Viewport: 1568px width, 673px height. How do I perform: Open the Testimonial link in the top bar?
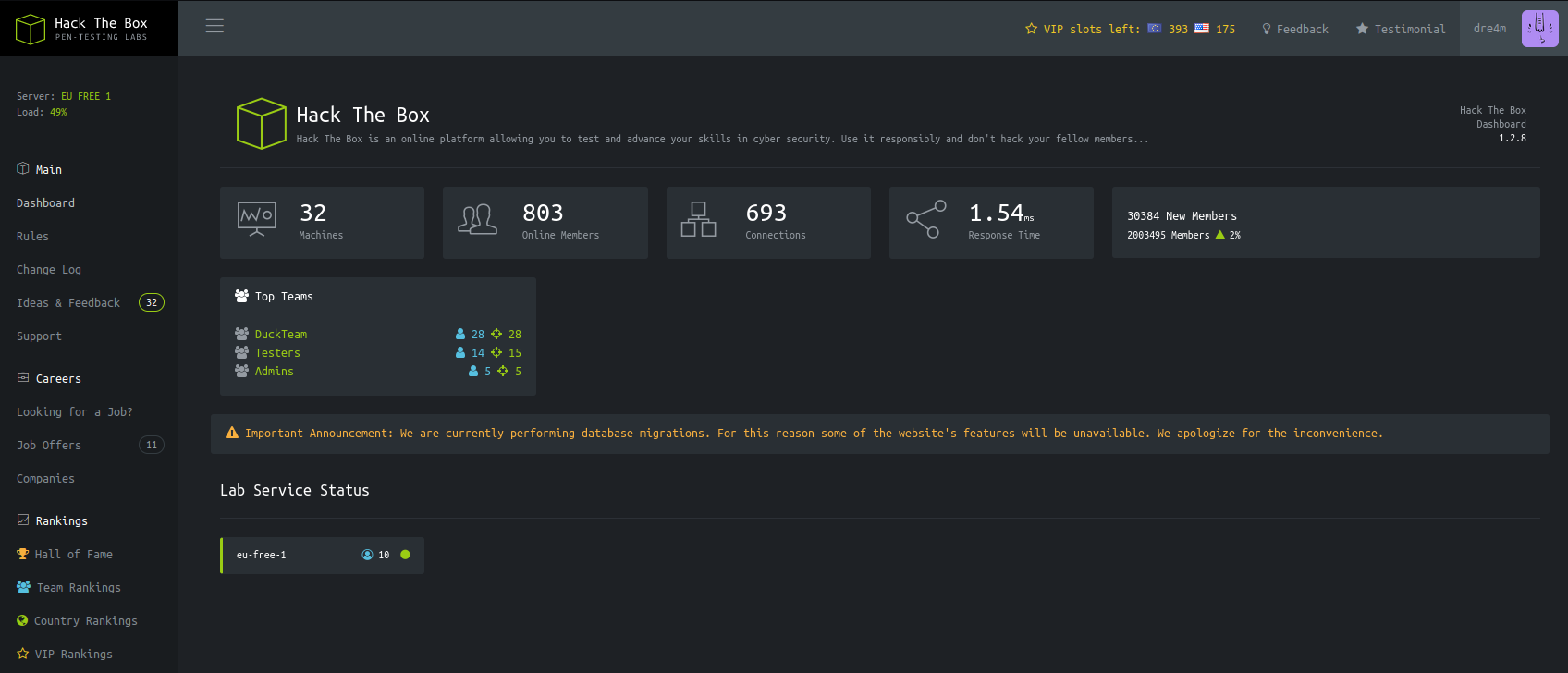click(1409, 29)
